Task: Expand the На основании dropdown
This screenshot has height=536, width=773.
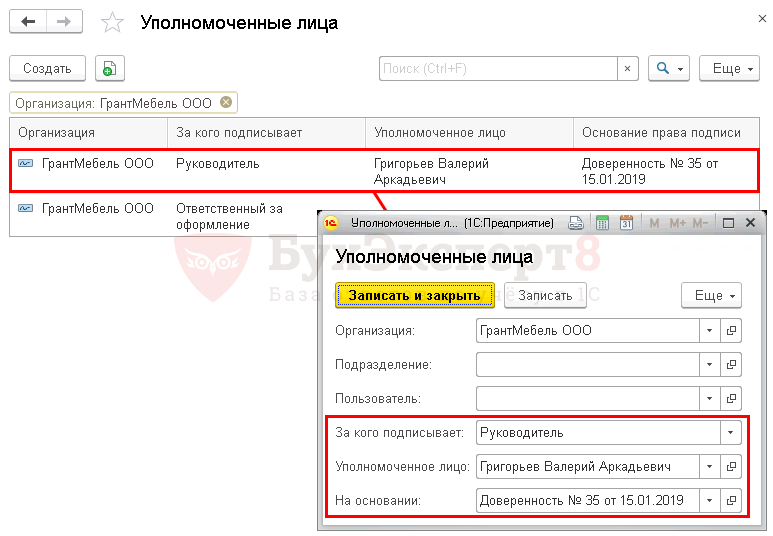Action: 709,500
